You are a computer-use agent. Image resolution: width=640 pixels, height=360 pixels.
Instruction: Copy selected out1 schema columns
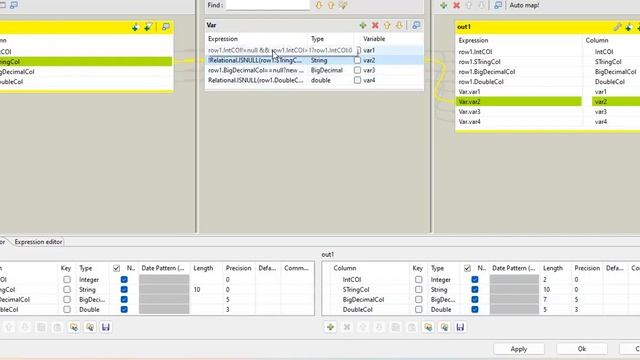point(396,327)
